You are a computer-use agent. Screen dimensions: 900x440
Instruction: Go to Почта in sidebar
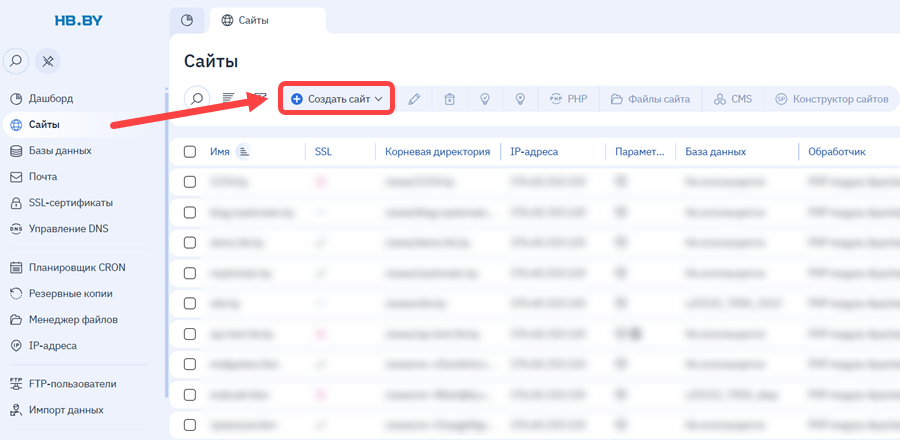tap(43, 177)
